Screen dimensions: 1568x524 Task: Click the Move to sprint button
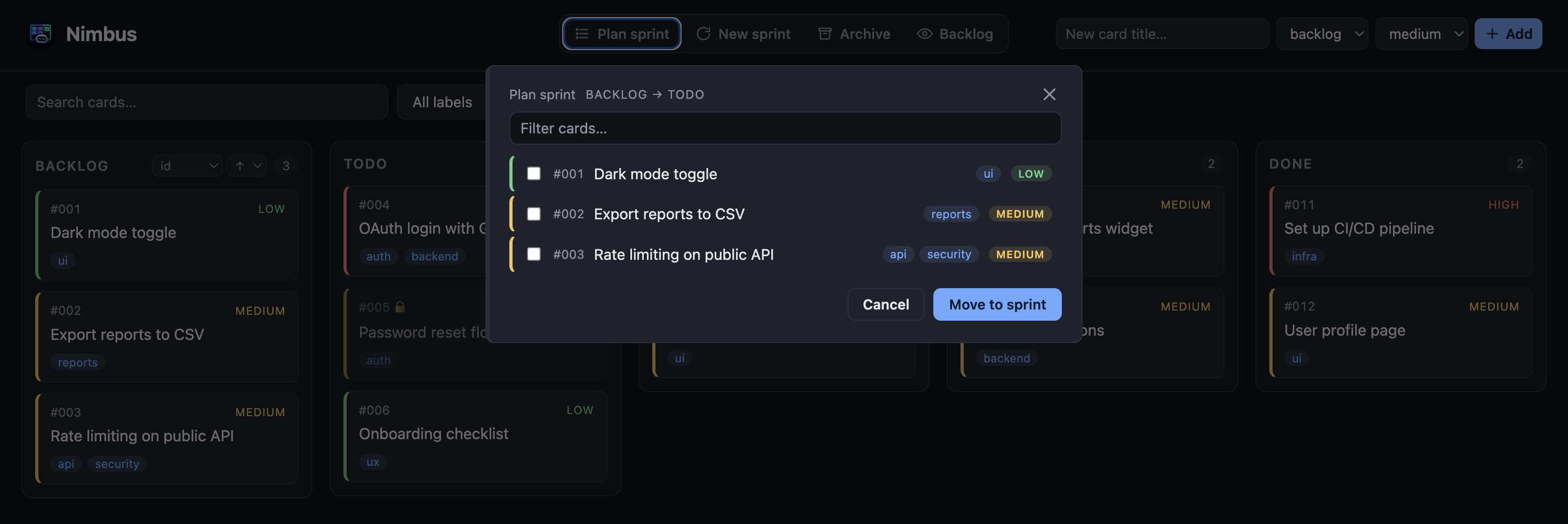click(997, 304)
